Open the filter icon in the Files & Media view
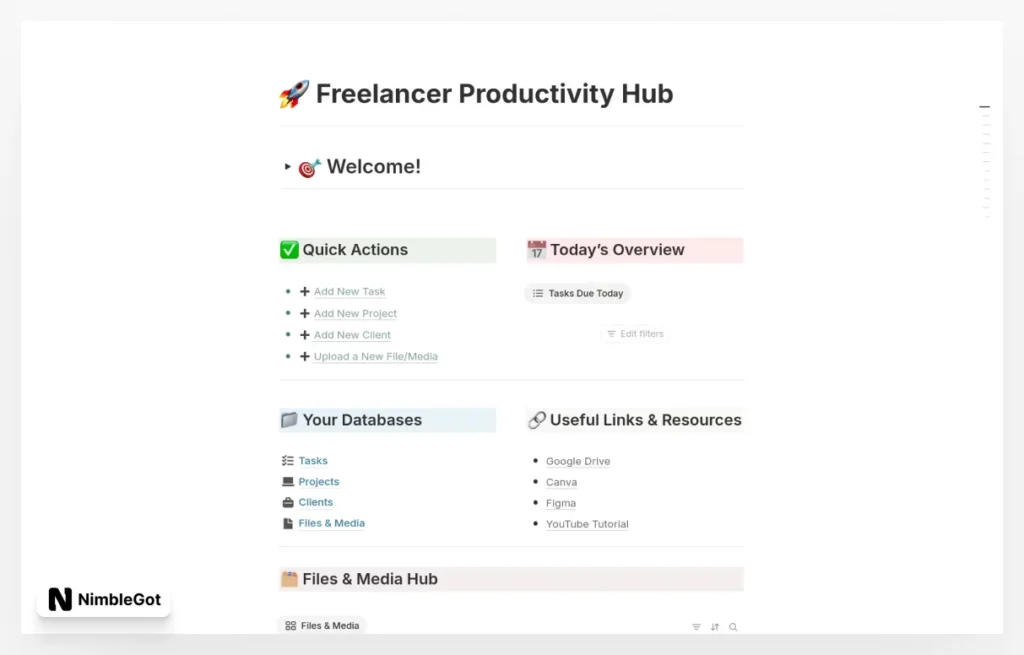 [x=695, y=627]
